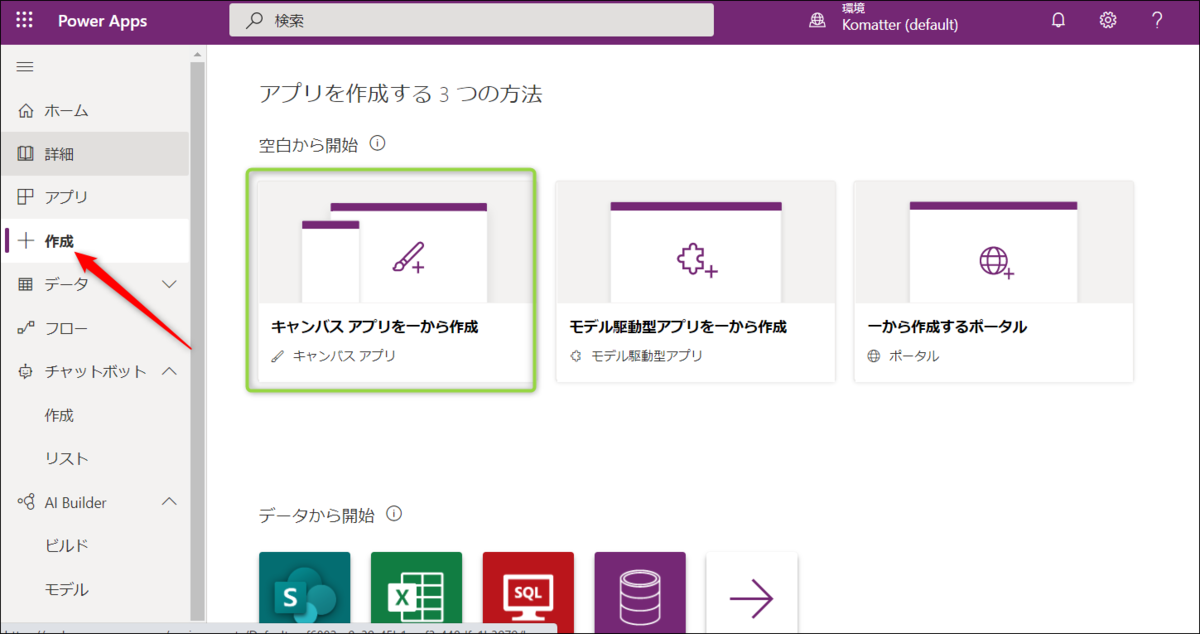Image resolution: width=1200 pixels, height=634 pixels.
Task: Start from SharePoint data tile
Action: coord(304,592)
